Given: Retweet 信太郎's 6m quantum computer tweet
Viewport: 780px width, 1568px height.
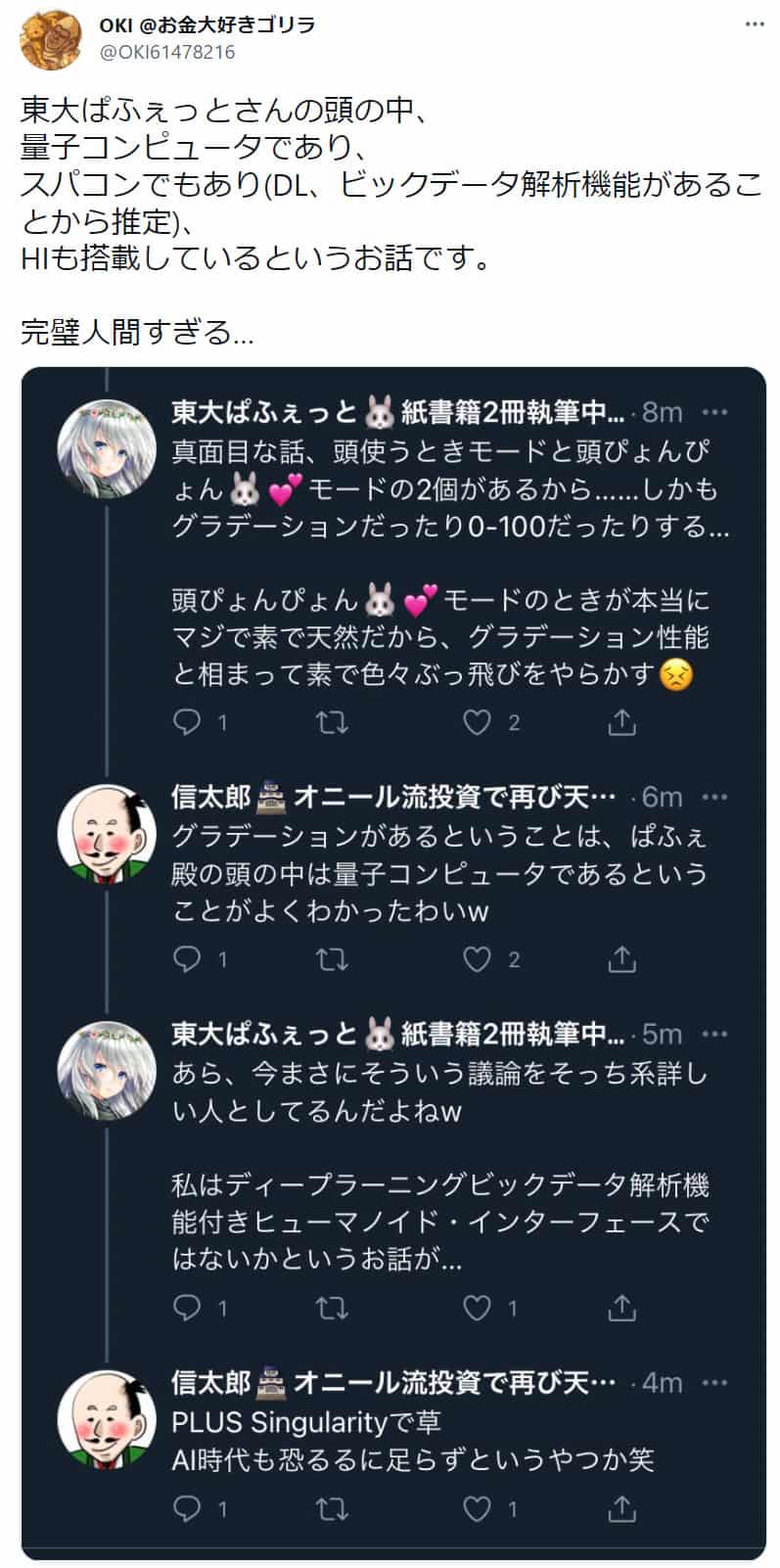Looking at the screenshot, I should pos(332,959).
